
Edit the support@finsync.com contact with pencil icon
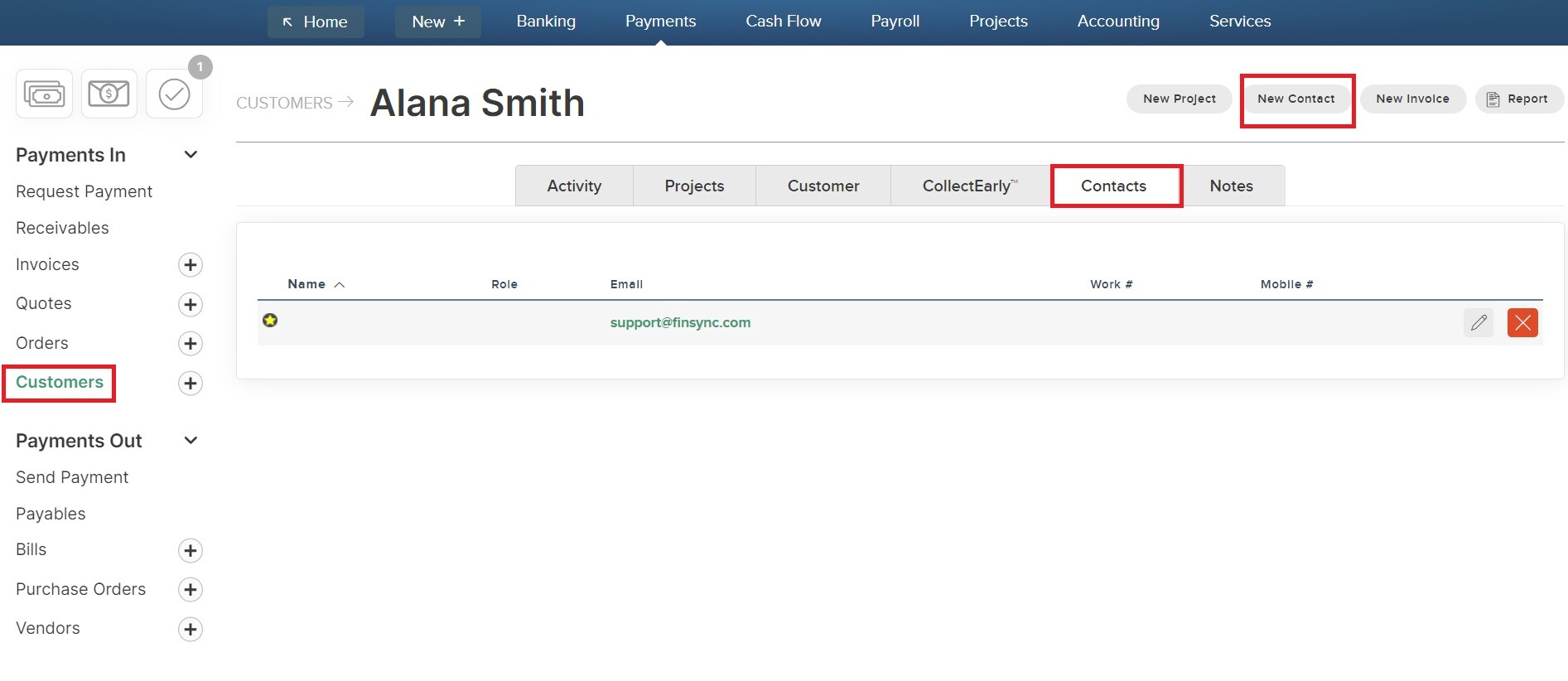click(x=1479, y=322)
